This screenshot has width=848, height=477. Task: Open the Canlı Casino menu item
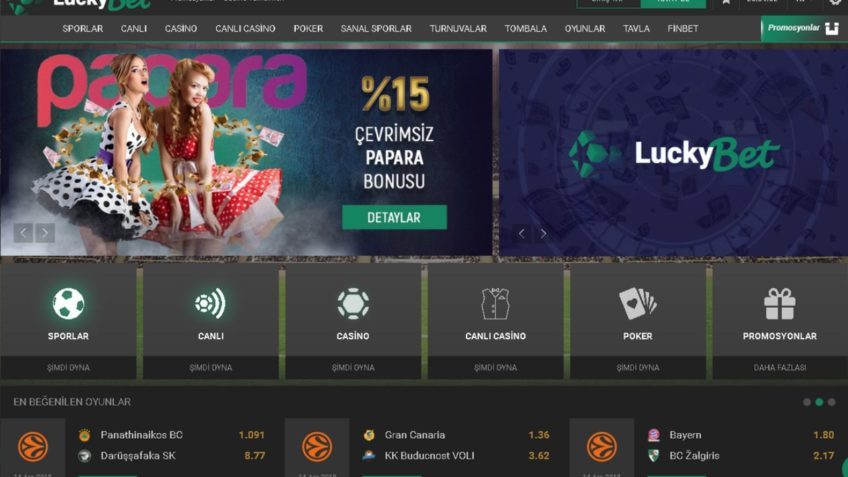point(245,29)
